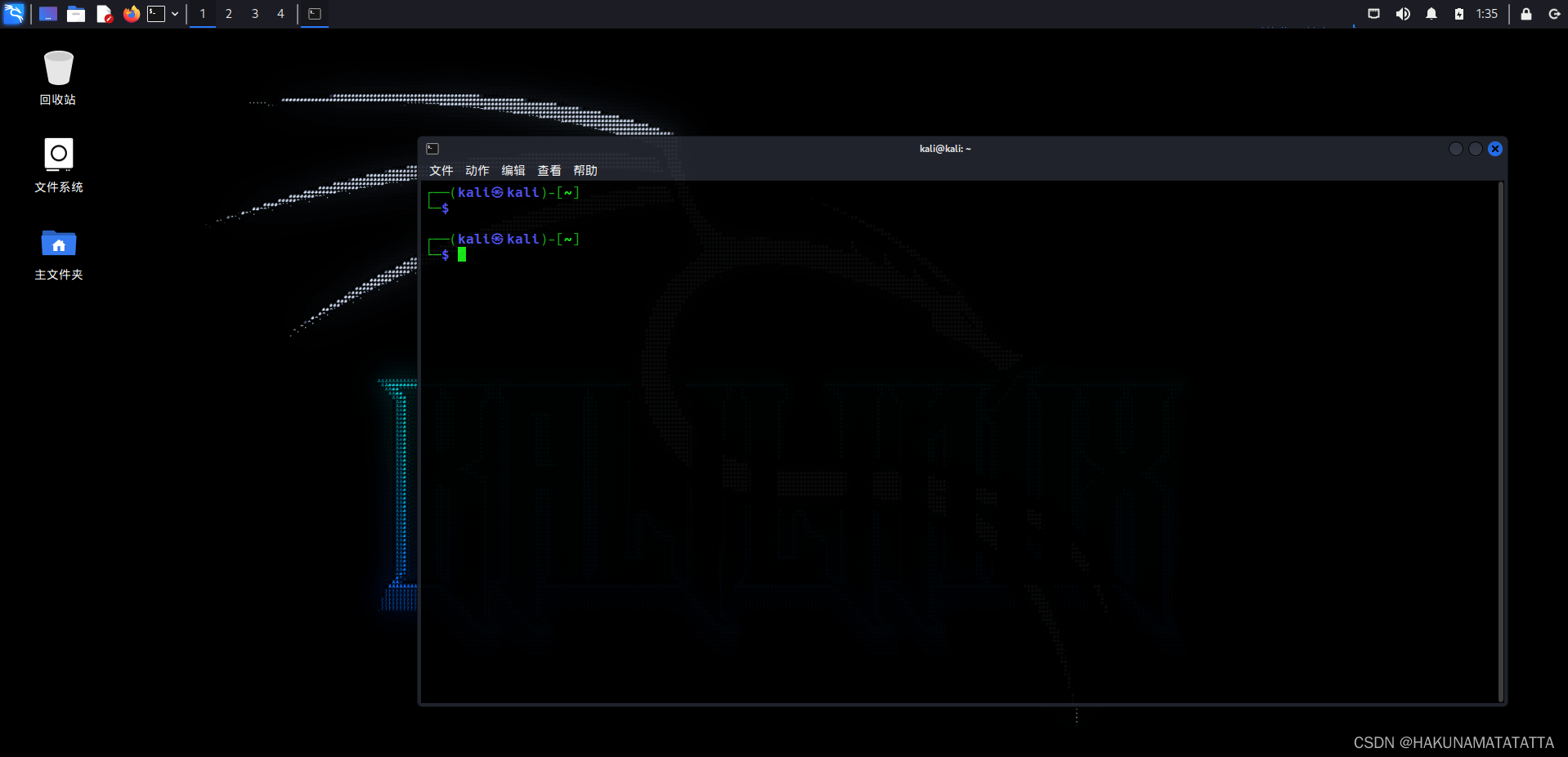Click the clock showing 1:35

(1486, 14)
